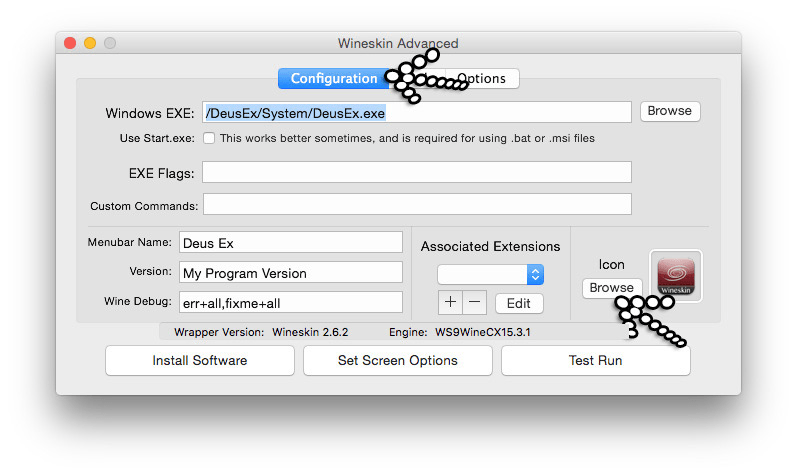Click the Version text field

[291, 273]
